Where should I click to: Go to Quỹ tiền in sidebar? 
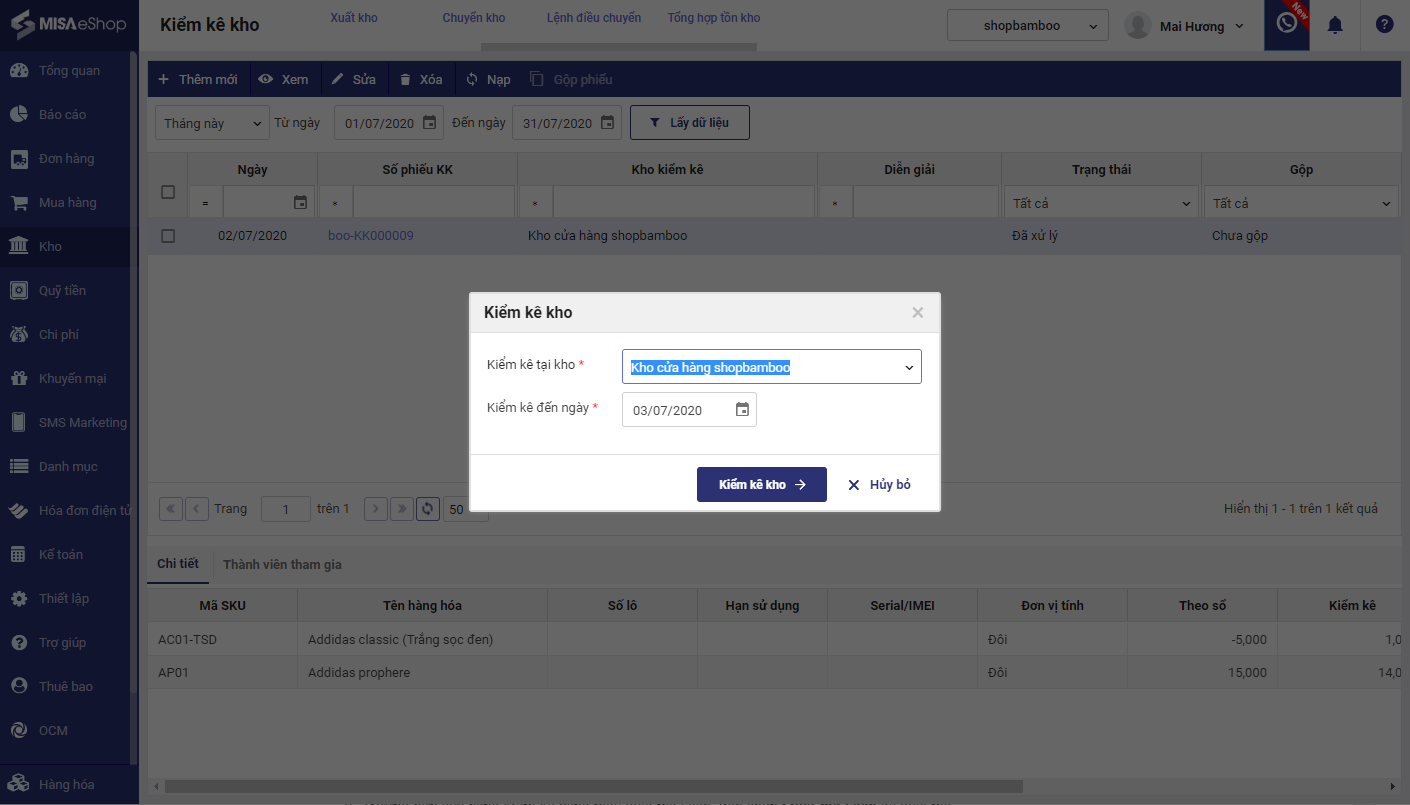pos(62,291)
